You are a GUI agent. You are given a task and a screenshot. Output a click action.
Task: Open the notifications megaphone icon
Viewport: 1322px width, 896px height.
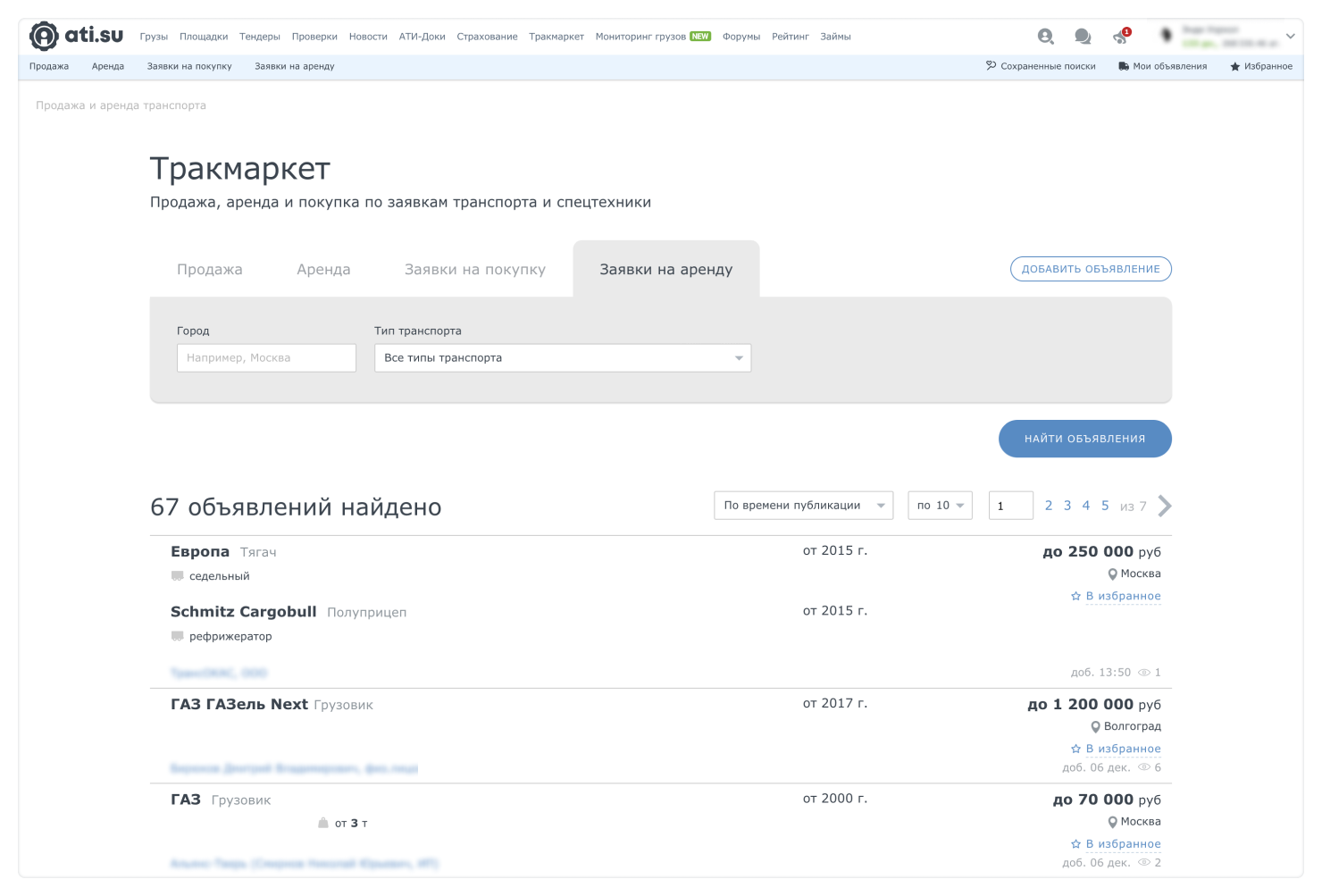[x=1120, y=37]
